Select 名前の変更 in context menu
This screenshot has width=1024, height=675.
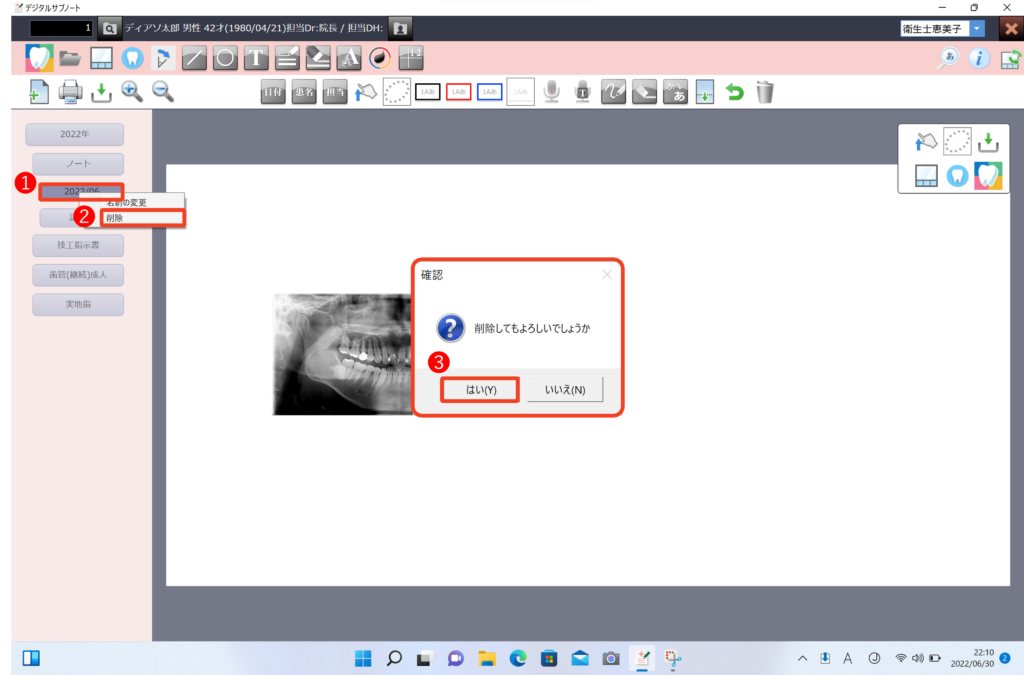pyautogui.click(x=127, y=203)
